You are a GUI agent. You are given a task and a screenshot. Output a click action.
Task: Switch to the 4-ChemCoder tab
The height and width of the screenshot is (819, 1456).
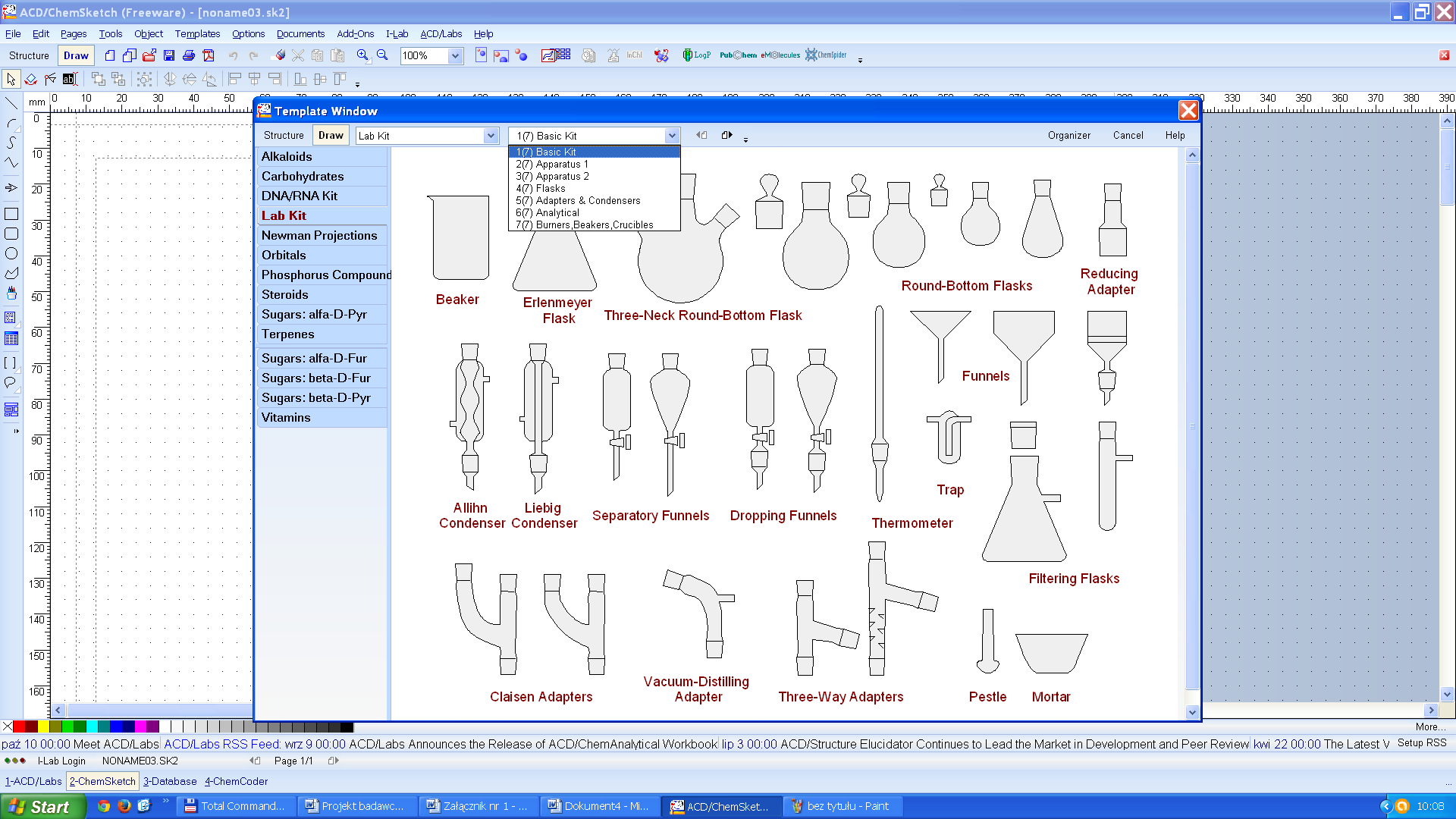pyautogui.click(x=237, y=781)
